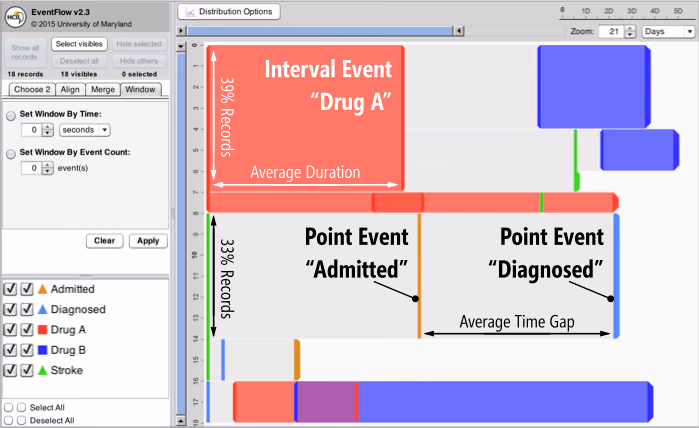Switch to the Choose 2 tab

point(32,90)
